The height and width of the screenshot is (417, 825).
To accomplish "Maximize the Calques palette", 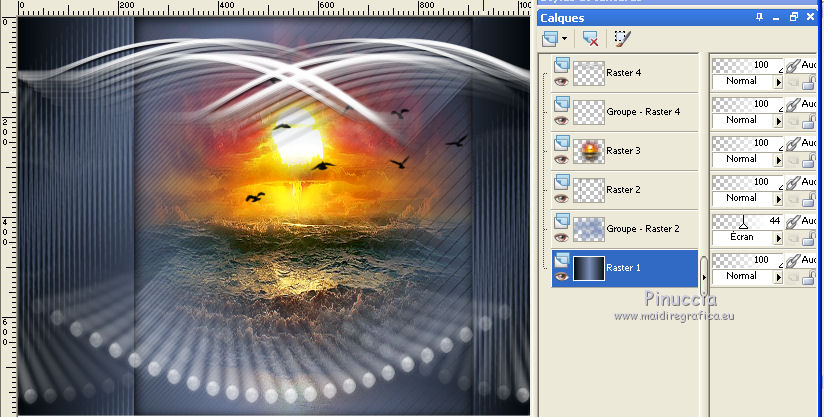I will click(x=793, y=17).
